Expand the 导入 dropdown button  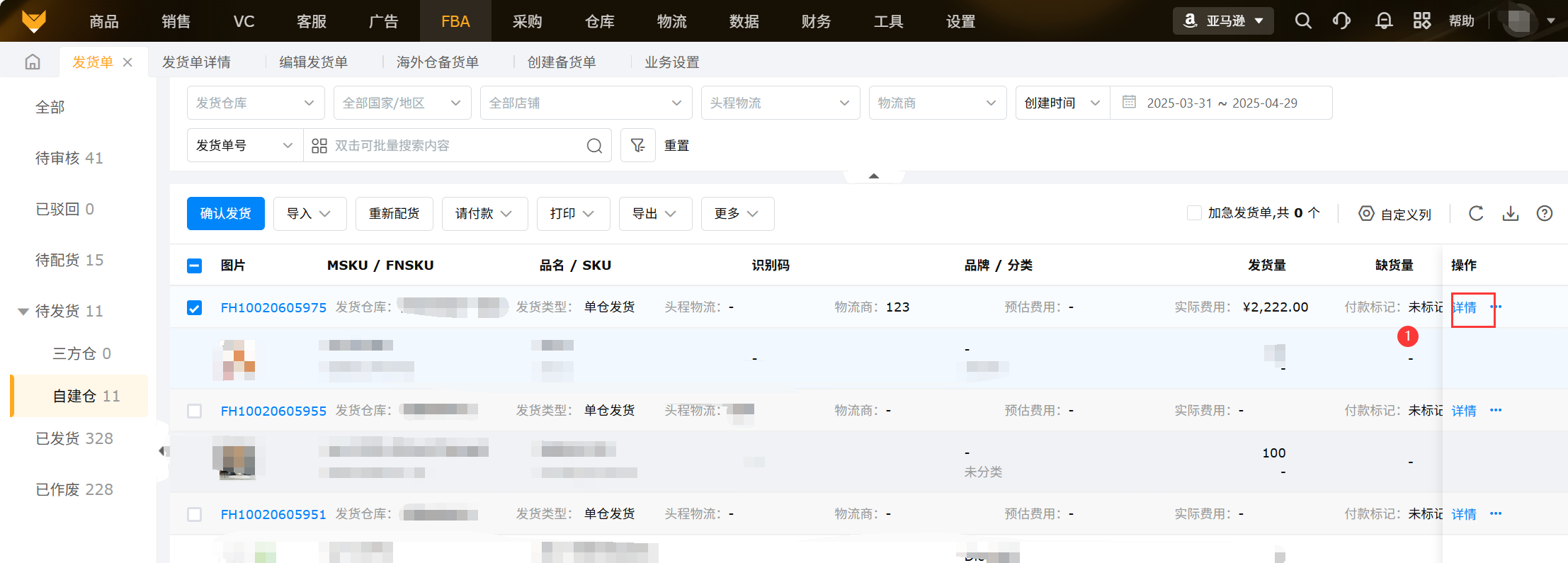coord(309,214)
